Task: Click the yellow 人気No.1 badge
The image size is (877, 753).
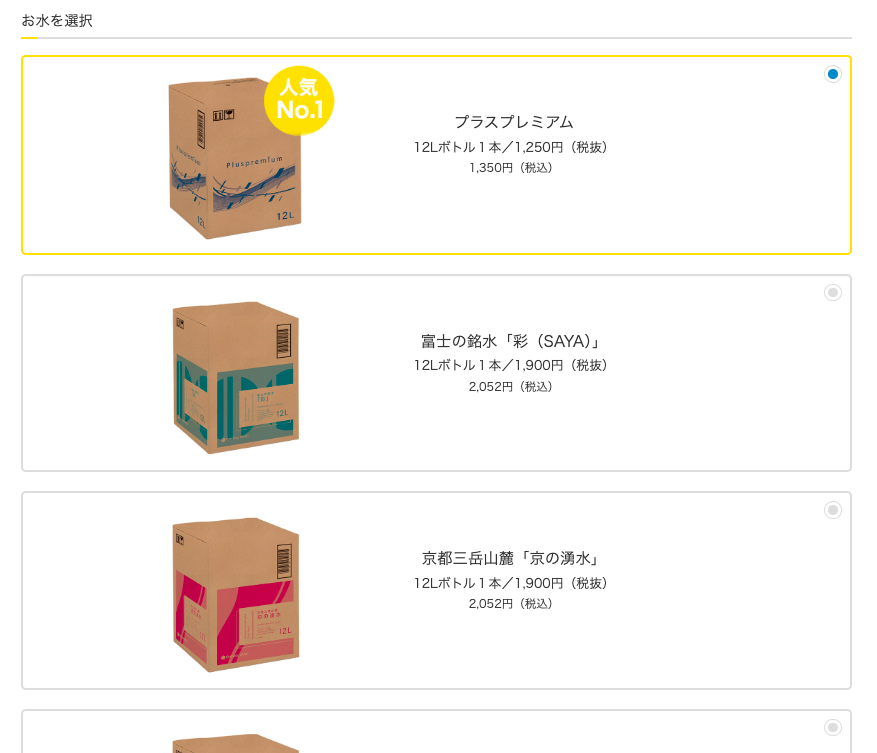Action: click(x=299, y=101)
